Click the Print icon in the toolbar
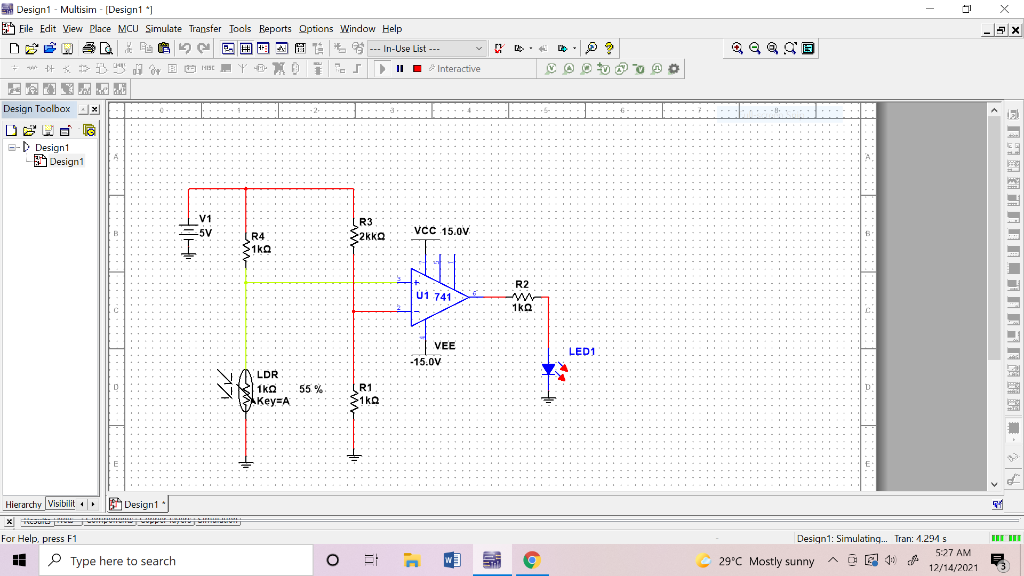Viewport: 1024px width, 576px height. (88, 48)
